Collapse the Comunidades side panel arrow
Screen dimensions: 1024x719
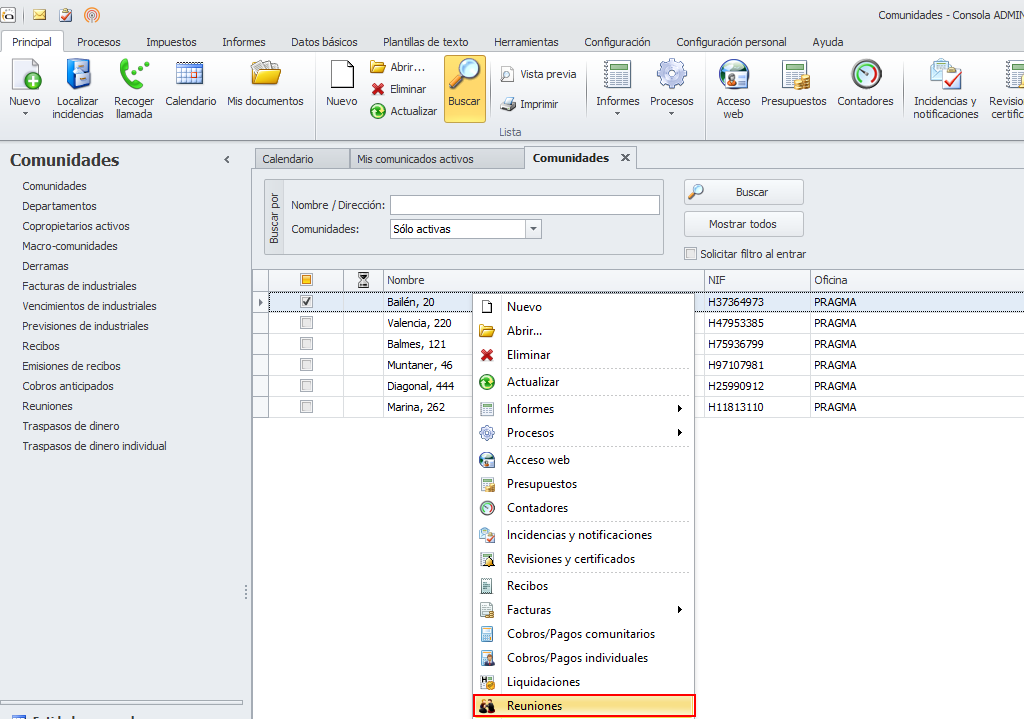coord(227,160)
